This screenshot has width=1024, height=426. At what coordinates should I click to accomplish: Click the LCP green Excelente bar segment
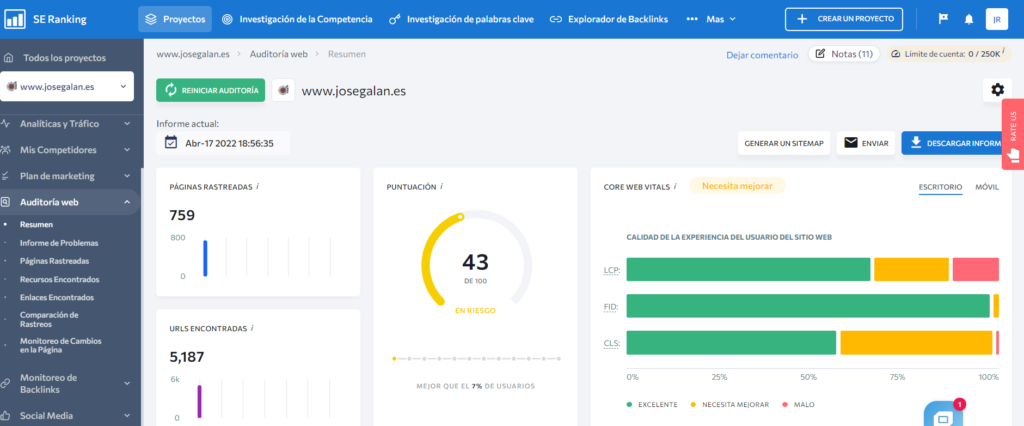748,269
